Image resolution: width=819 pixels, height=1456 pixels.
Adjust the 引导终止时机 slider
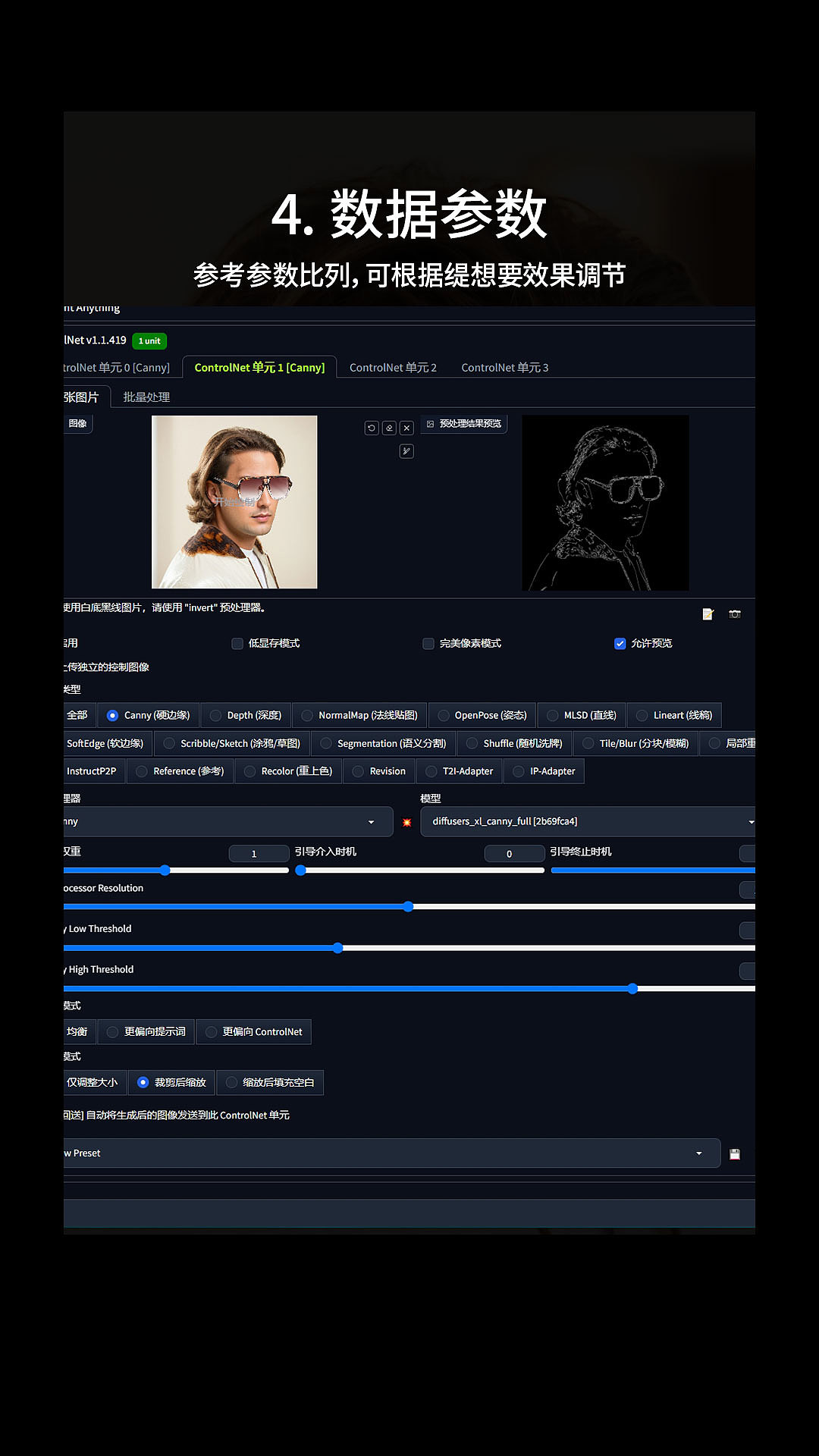tap(653, 871)
